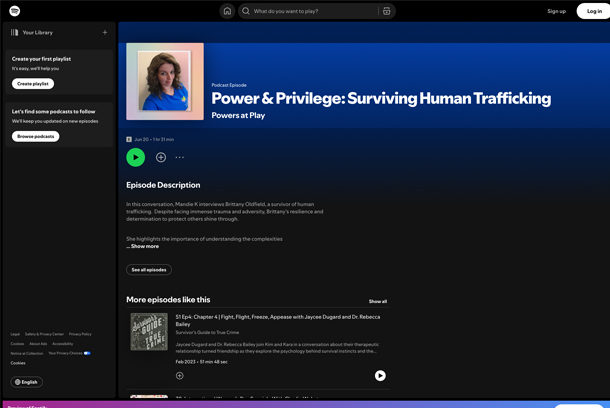Add episode to Your Episodes with plus icon
This screenshot has height=408, width=610.
(x=161, y=157)
